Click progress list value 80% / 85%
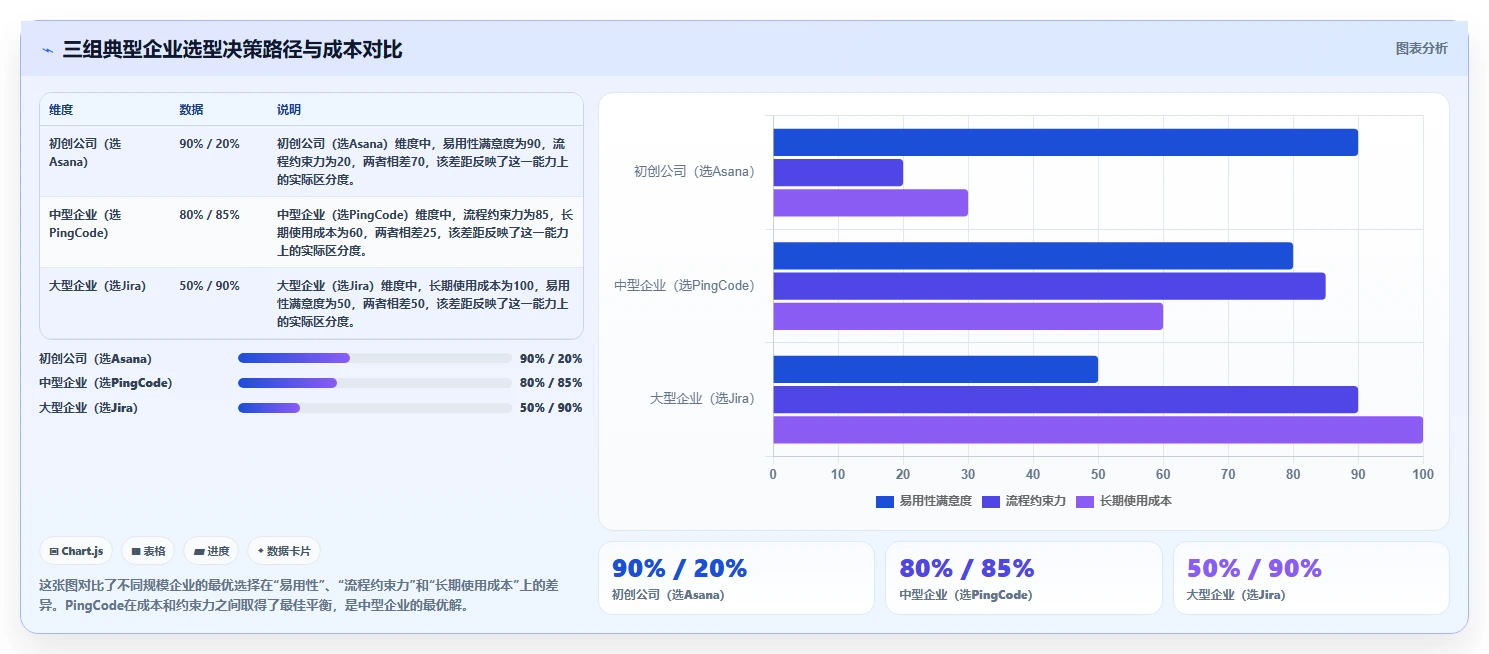This screenshot has height=654, width=1489. pyautogui.click(x=551, y=383)
